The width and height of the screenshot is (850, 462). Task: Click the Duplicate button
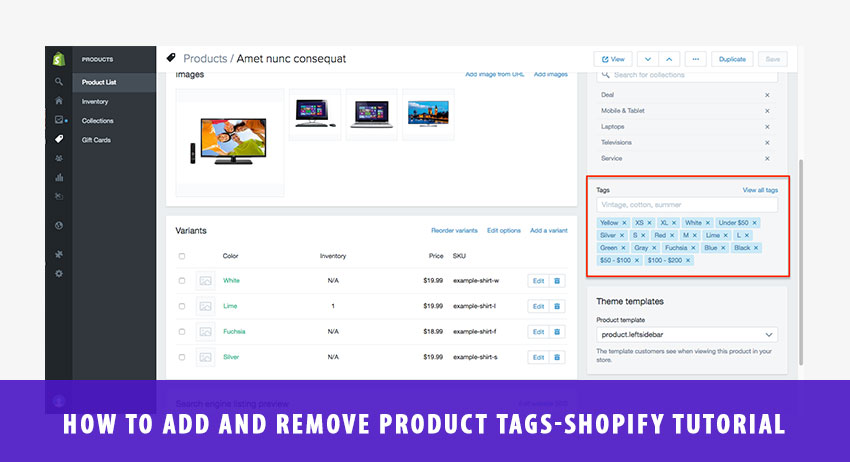click(x=732, y=59)
